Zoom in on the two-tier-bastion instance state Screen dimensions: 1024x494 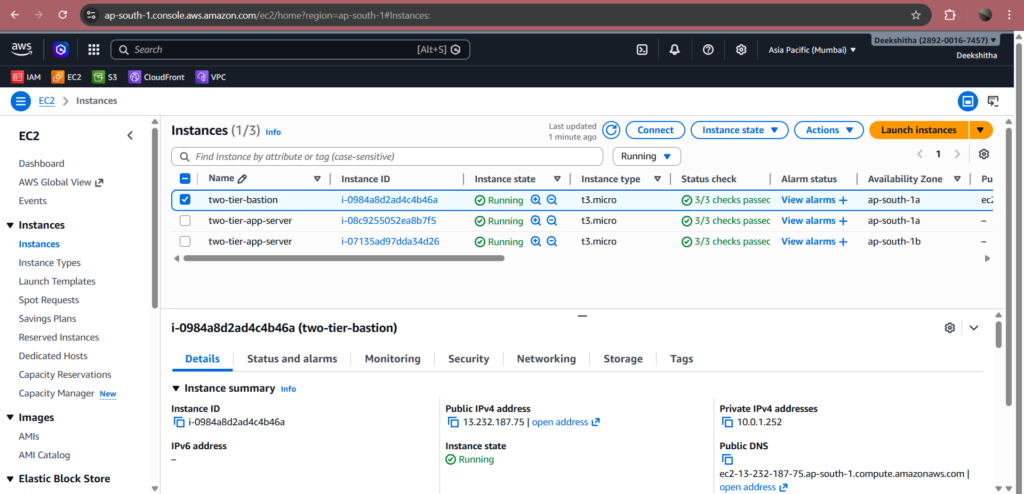[x=536, y=200]
